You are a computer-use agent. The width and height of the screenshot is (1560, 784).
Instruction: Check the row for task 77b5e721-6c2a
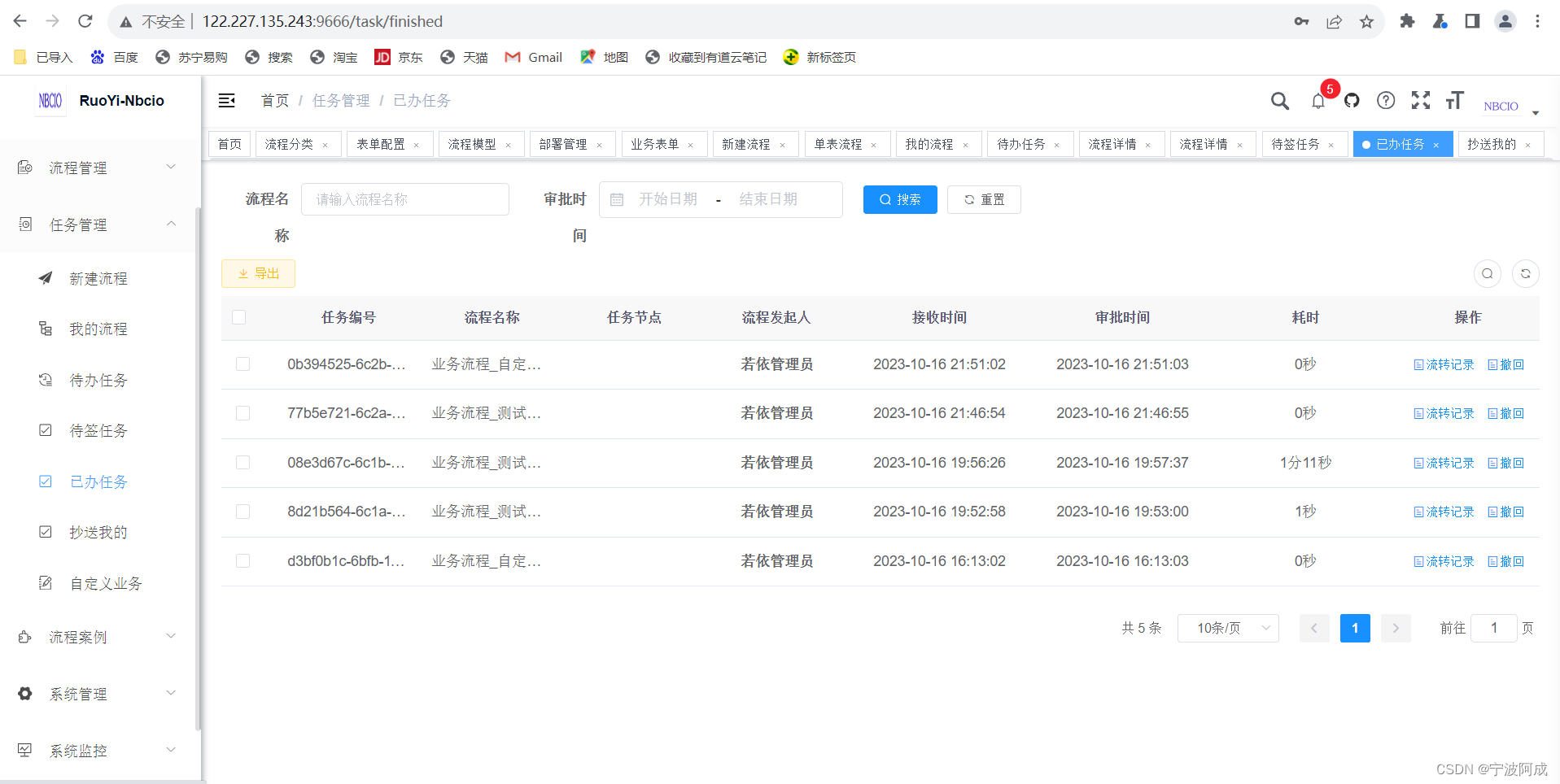[x=243, y=413]
